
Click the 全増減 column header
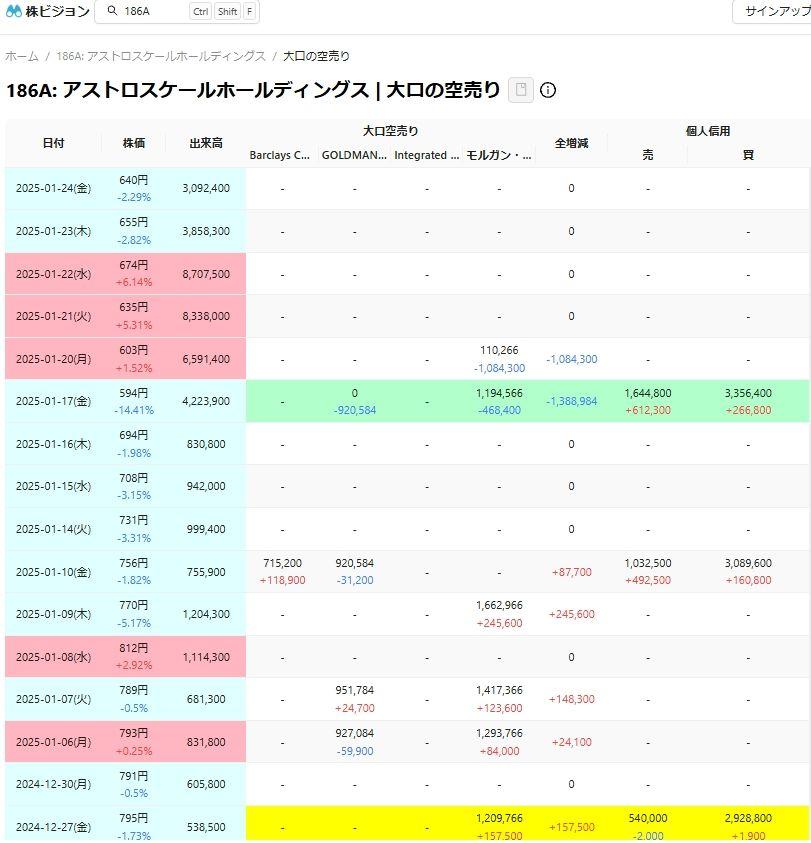pos(571,143)
